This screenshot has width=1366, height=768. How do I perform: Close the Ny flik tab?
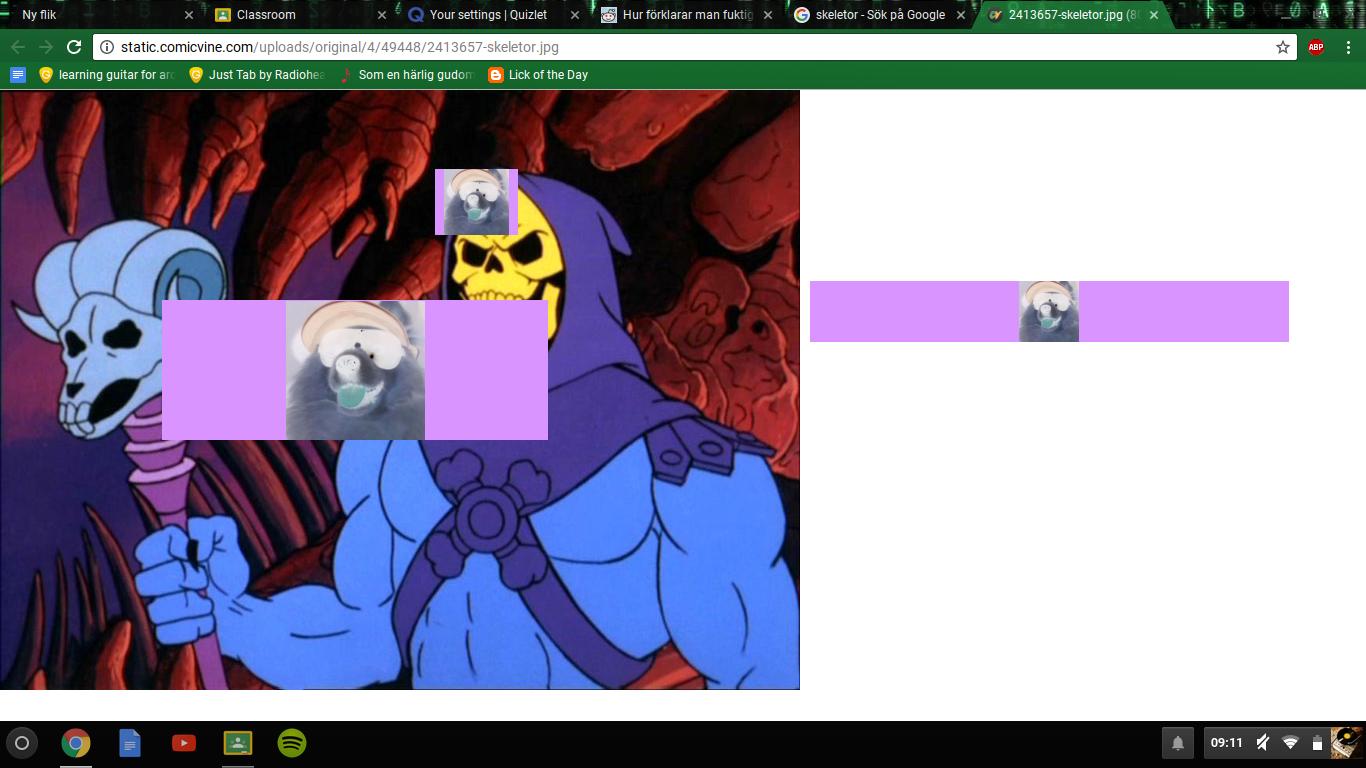coord(189,15)
